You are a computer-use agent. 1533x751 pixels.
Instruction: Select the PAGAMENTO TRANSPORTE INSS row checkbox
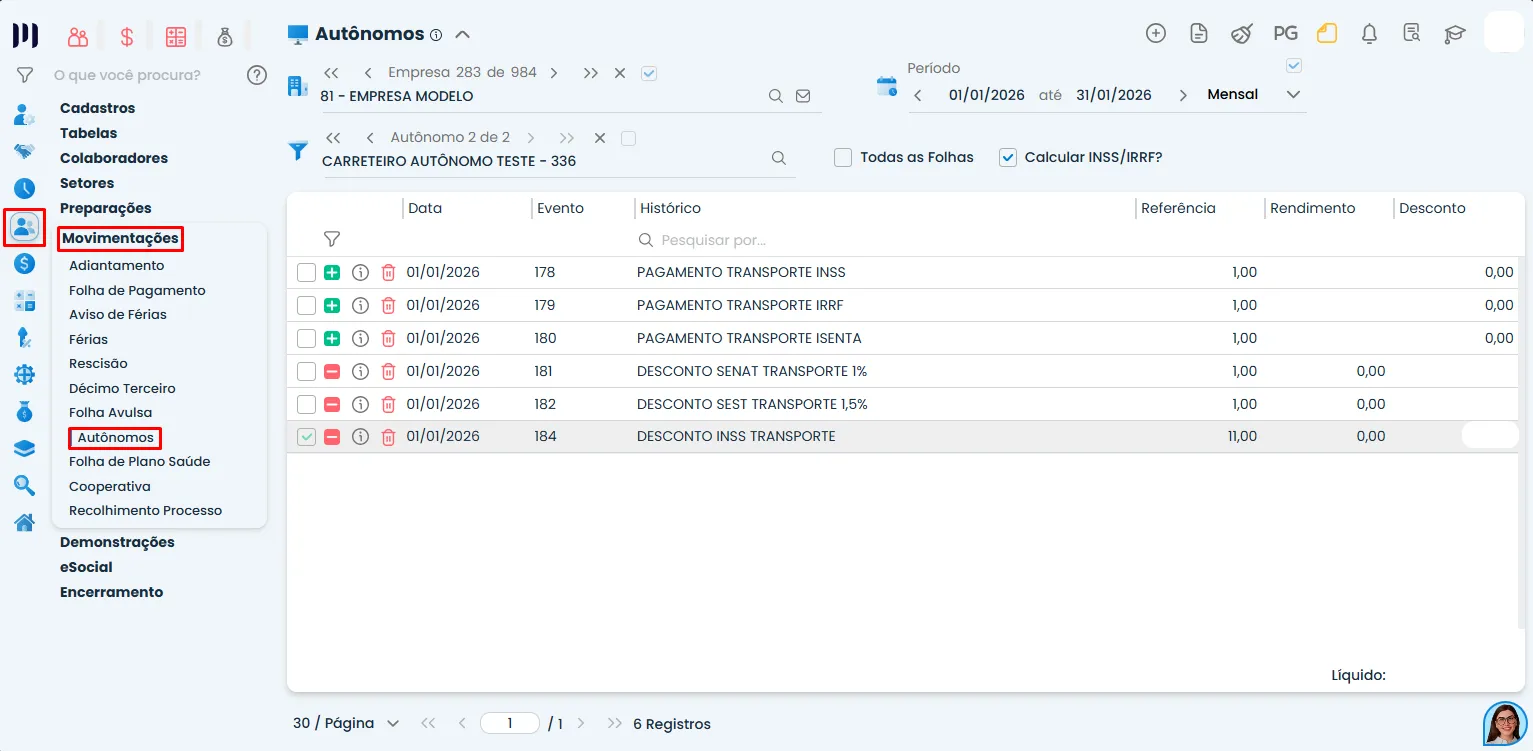[x=306, y=272]
